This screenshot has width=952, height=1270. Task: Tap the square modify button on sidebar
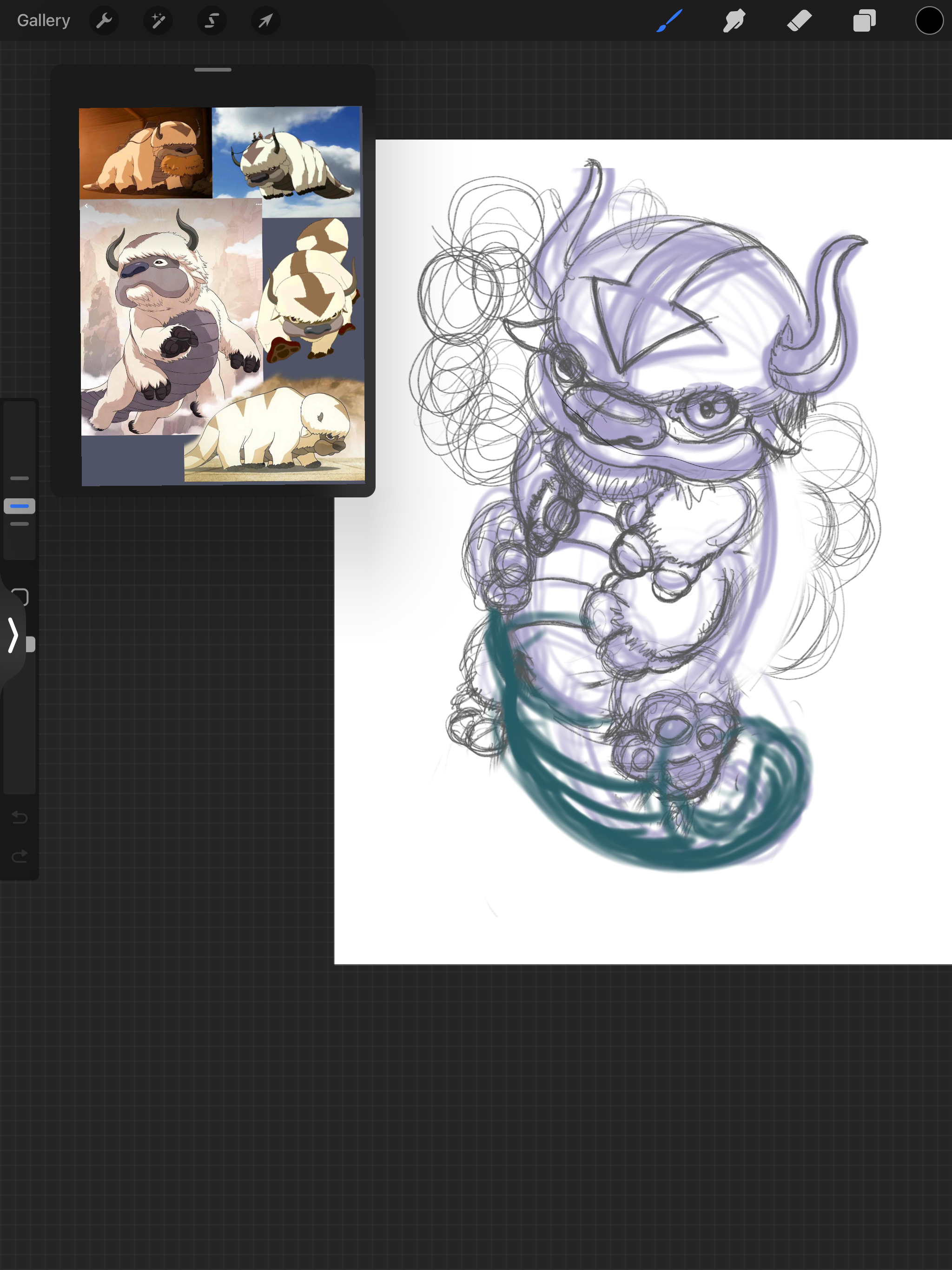tap(20, 596)
